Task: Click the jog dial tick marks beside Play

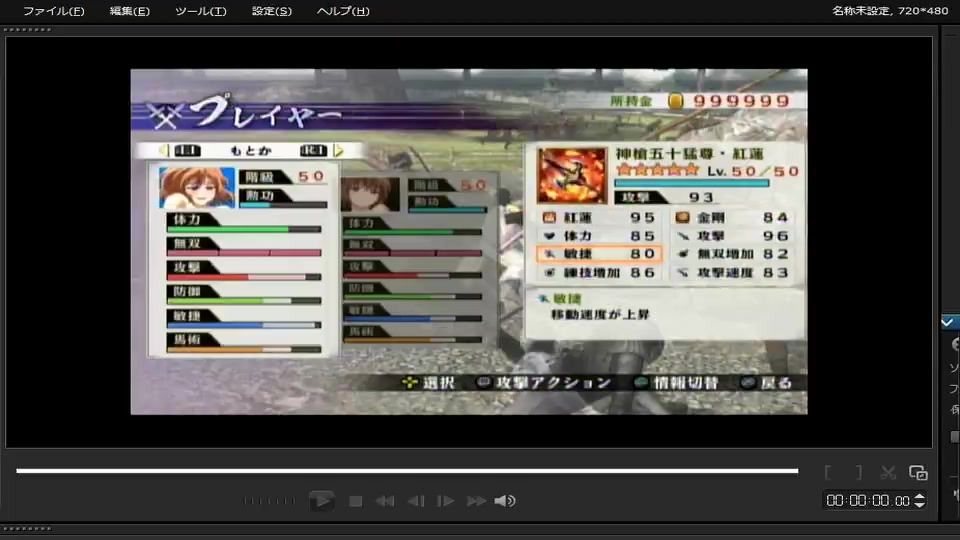Action: tap(268, 501)
